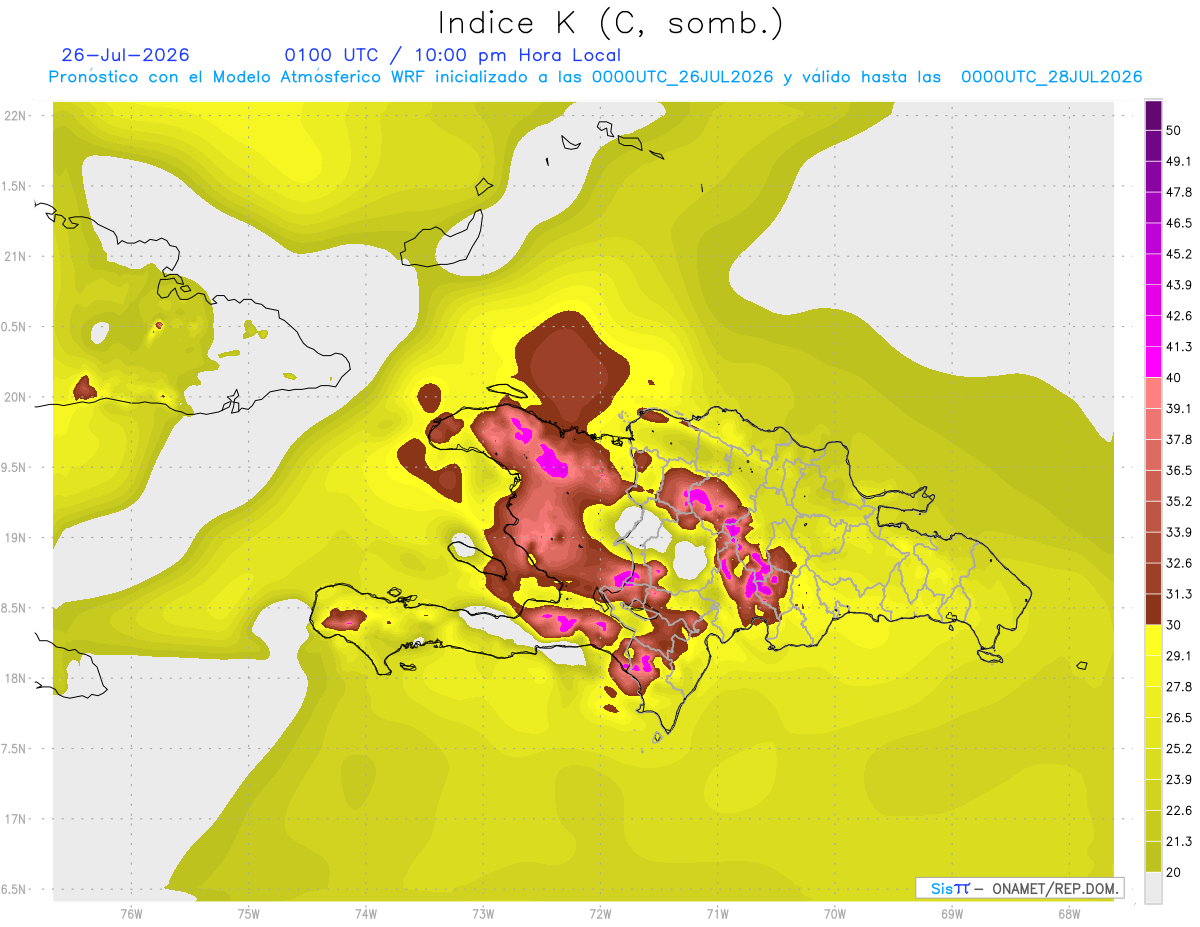Click the "69W" longitude axis label
The image size is (1200, 927).
pos(952,913)
